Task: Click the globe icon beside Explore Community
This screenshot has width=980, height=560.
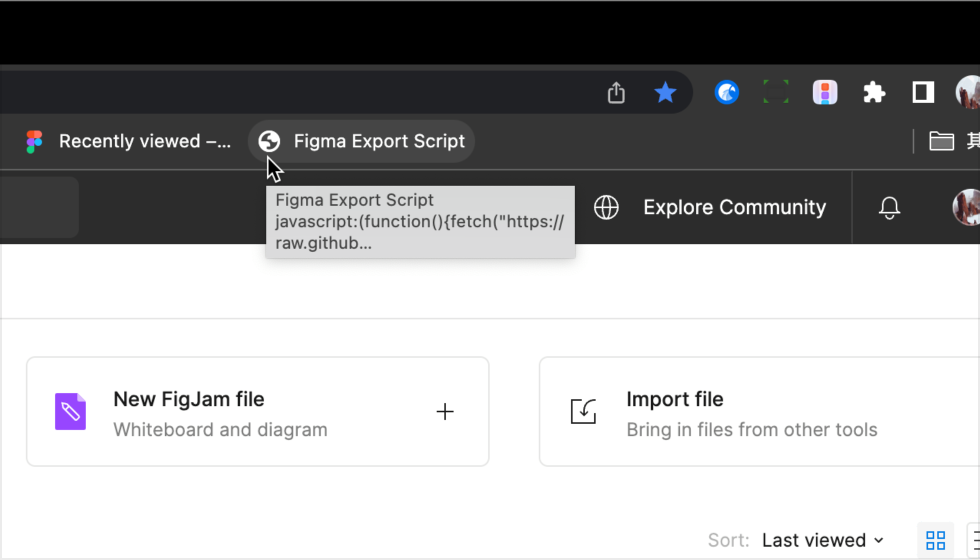Action: [606, 208]
